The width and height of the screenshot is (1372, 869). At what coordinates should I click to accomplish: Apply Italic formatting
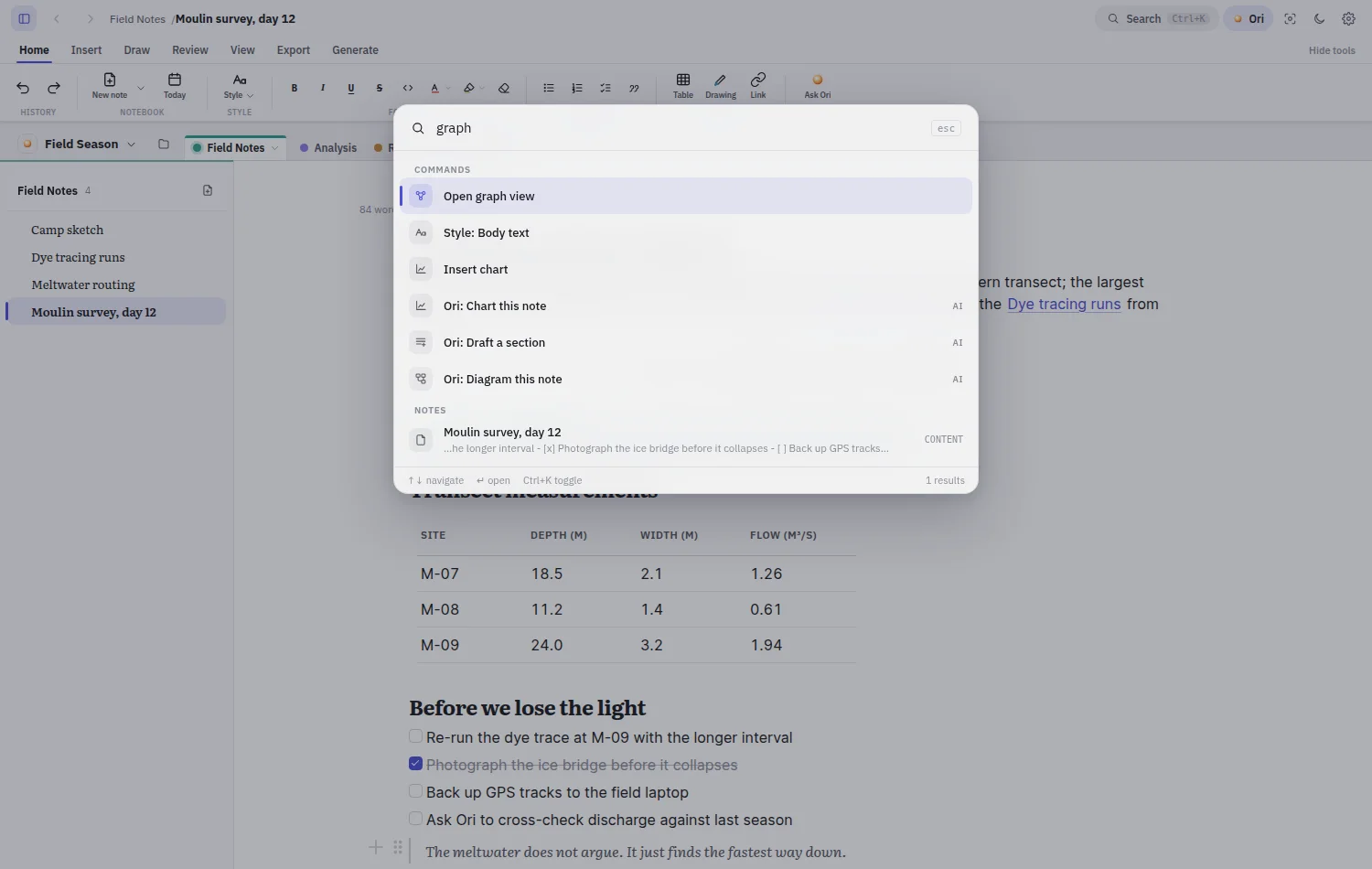(323, 88)
